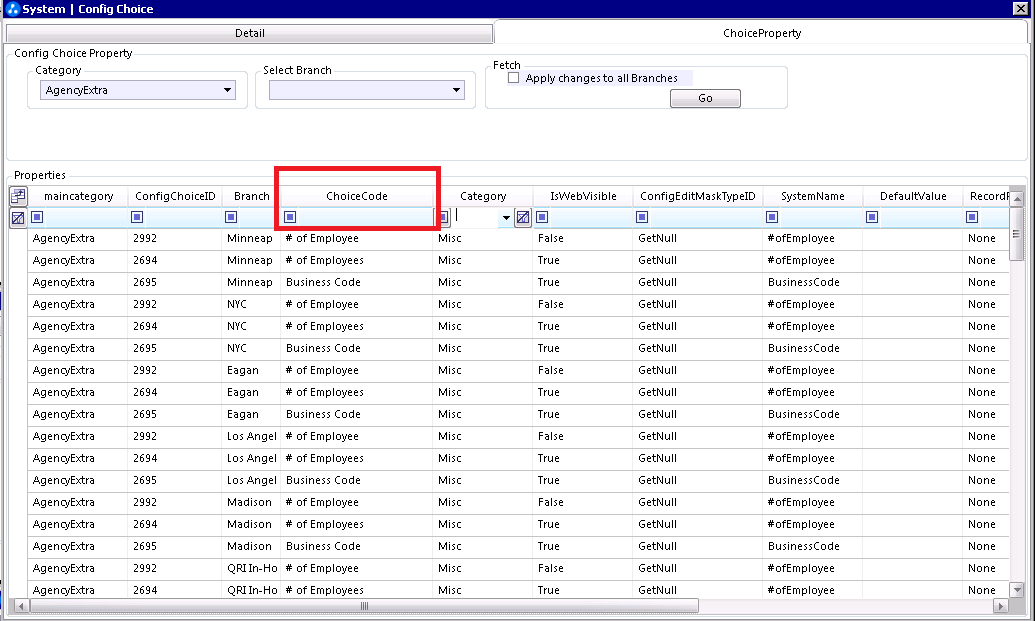Select the ChoiceProperty tab
This screenshot has height=621, width=1035.
coord(762,33)
